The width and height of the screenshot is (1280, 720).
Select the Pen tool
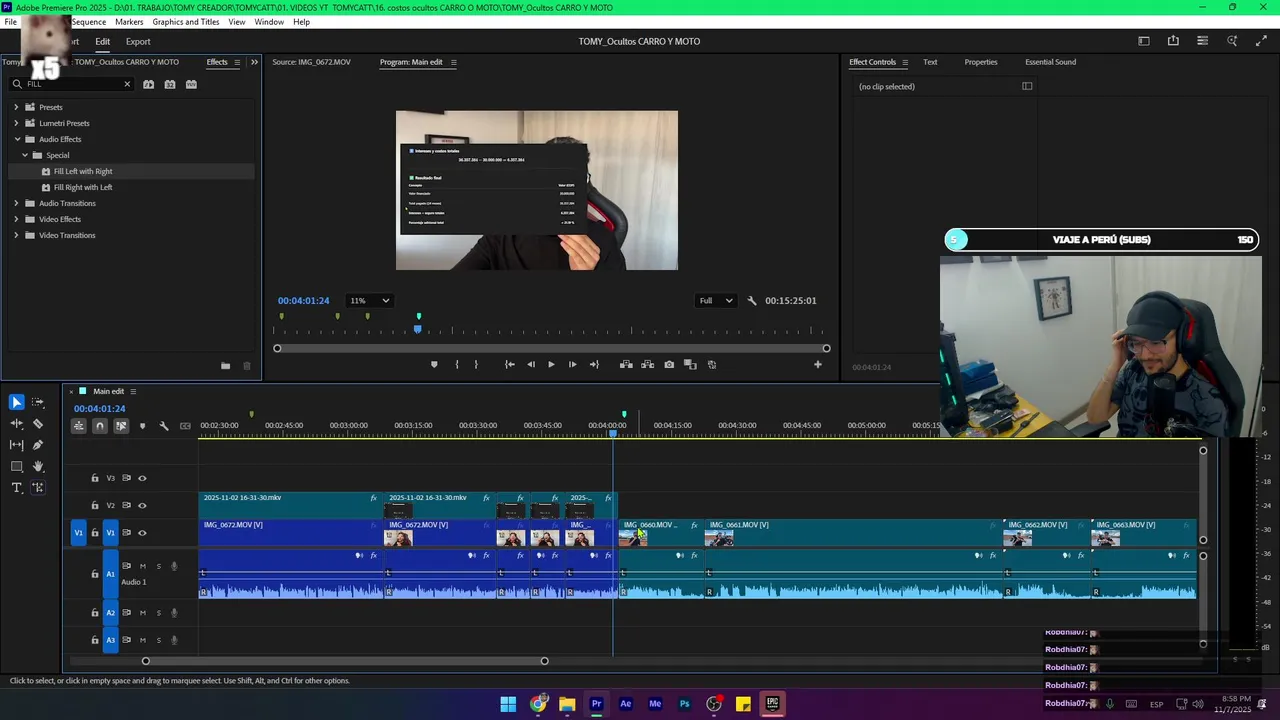pos(38,445)
